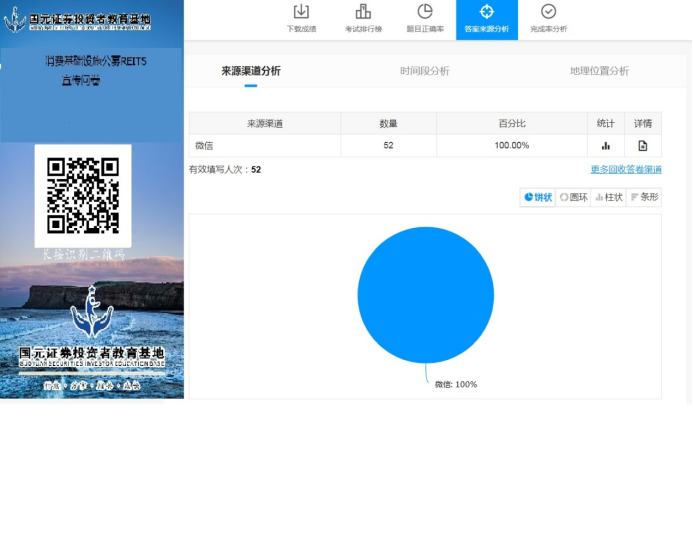Click the 微信 row in source table

click(264, 146)
